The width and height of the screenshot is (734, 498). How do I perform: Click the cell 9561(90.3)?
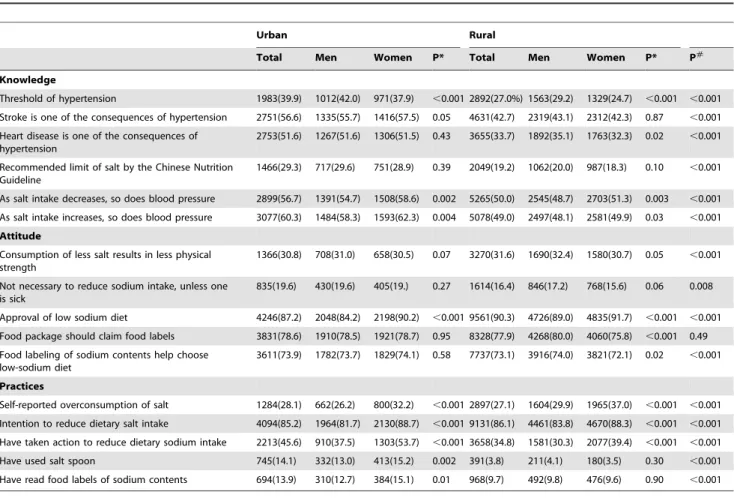click(492, 318)
